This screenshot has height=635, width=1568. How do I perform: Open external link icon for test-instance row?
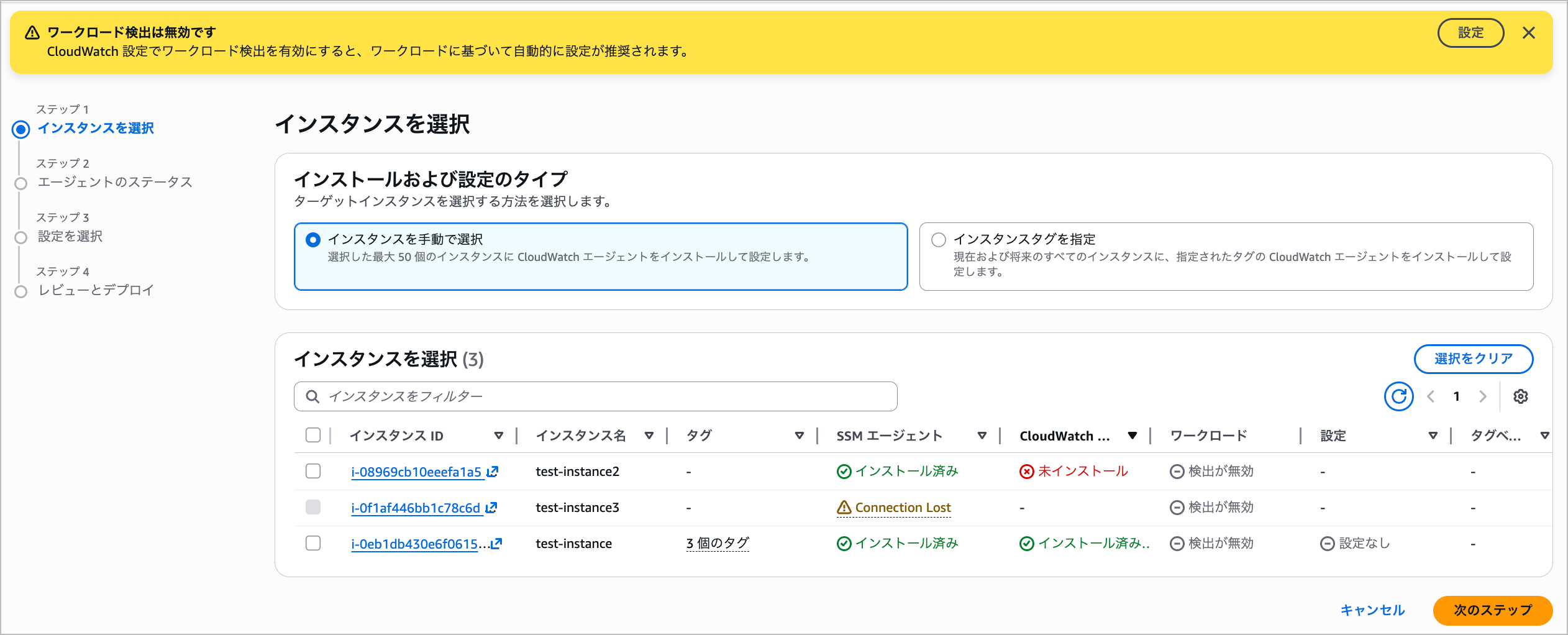pyautogui.click(x=496, y=544)
